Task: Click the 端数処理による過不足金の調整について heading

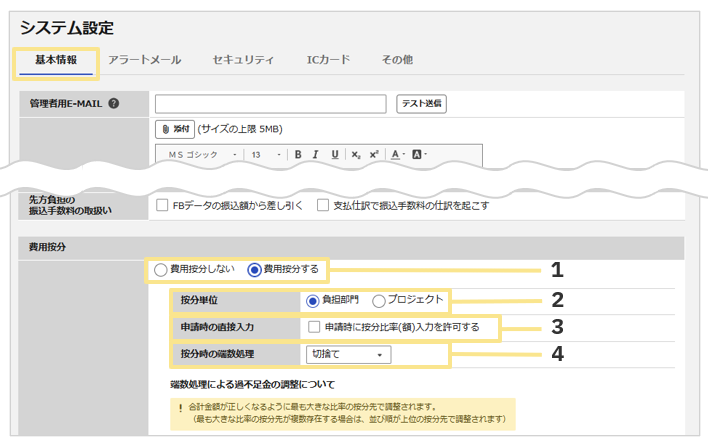Action: (x=252, y=385)
